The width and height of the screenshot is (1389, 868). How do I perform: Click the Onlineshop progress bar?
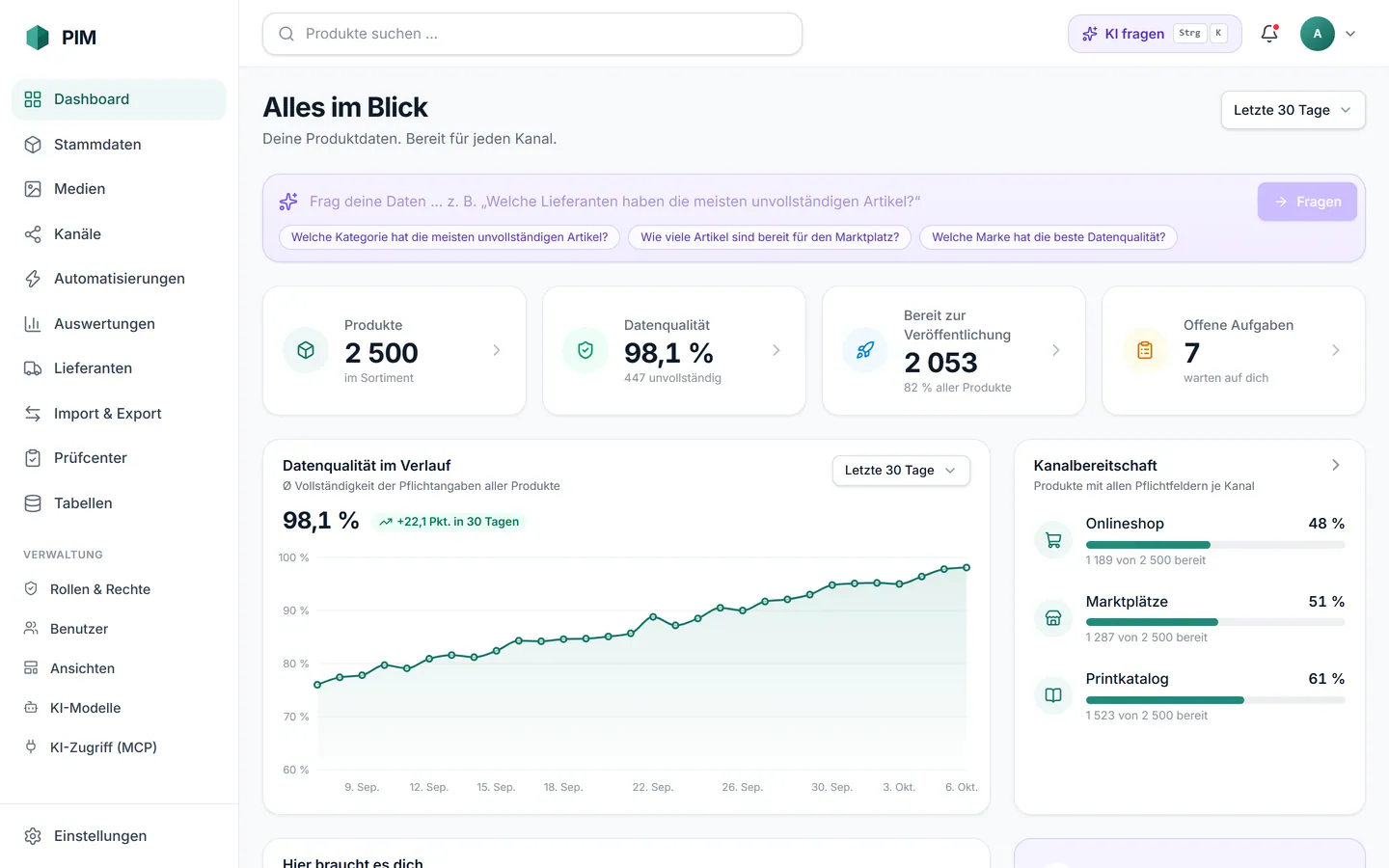pyautogui.click(x=1215, y=545)
